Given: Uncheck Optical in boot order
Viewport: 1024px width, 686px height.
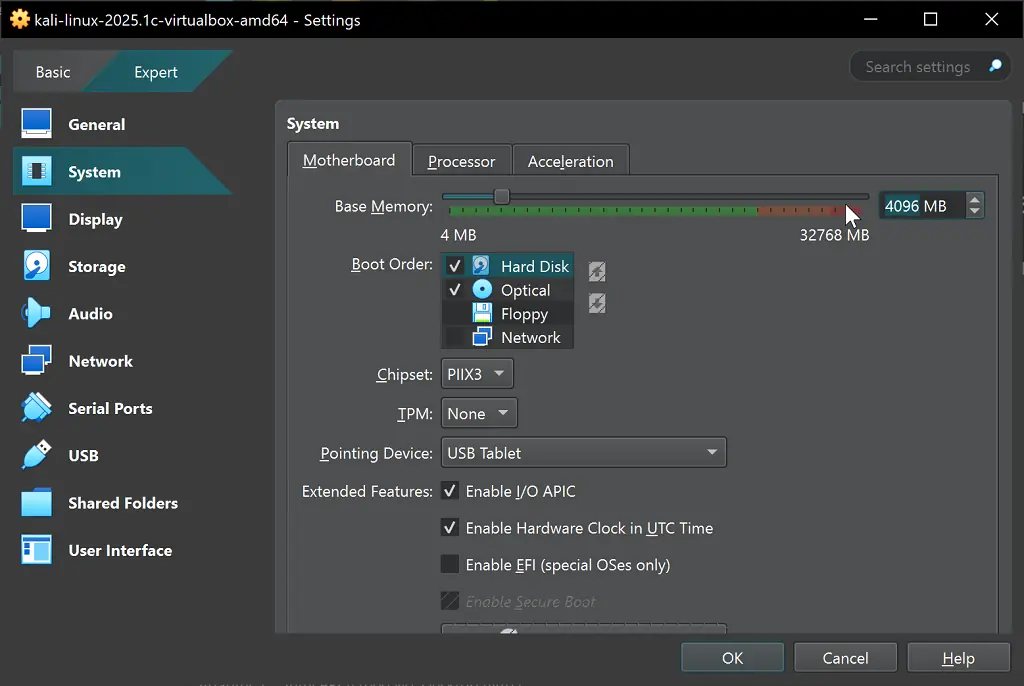Looking at the screenshot, I should tap(455, 289).
